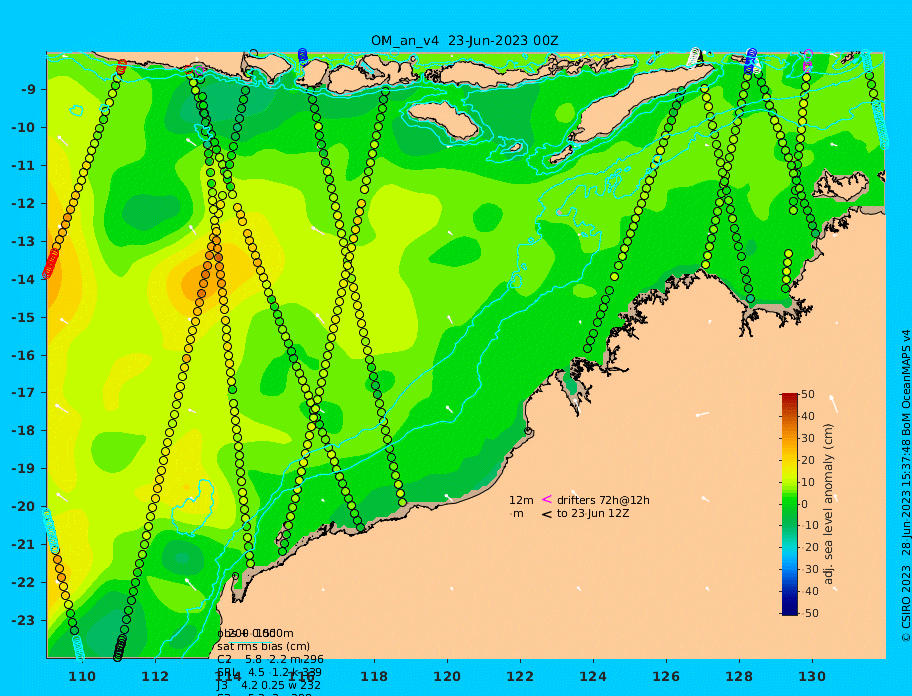Image resolution: width=912 pixels, height=696 pixels.
Task: Click longitude axis label 130
Action: pyautogui.click(x=812, y=676)
